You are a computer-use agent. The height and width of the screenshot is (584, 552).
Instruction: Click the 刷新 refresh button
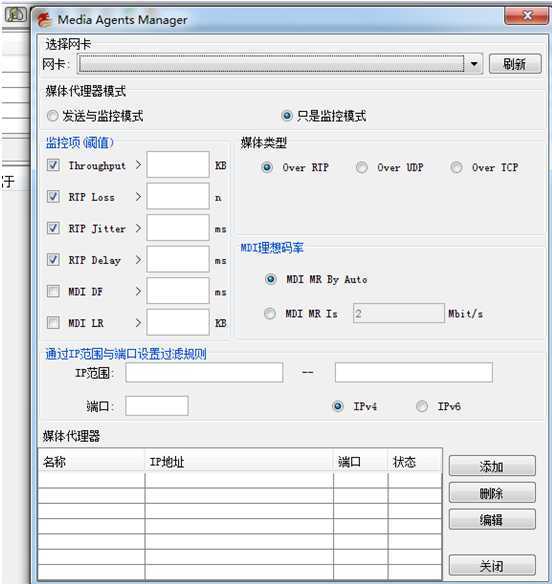pos(515,64)
